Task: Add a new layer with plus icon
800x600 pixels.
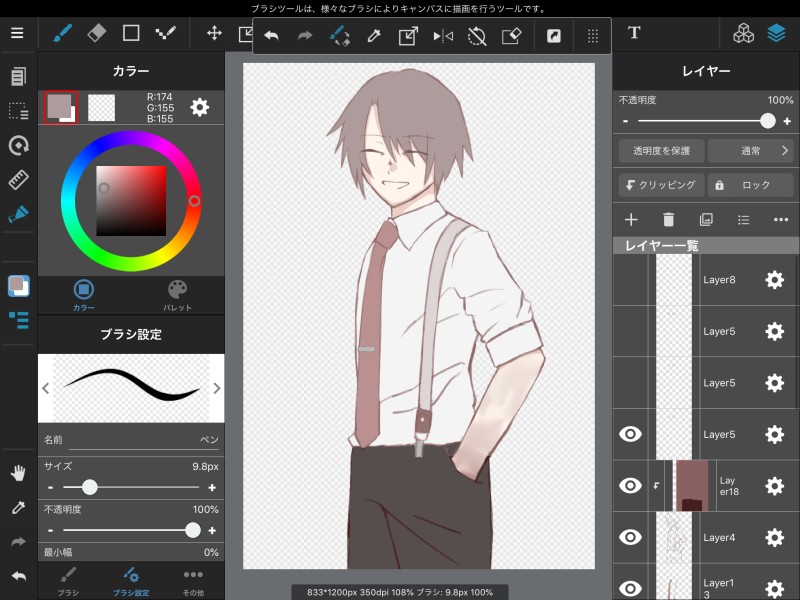Action: pyautogui.click(x=631, y=219)
